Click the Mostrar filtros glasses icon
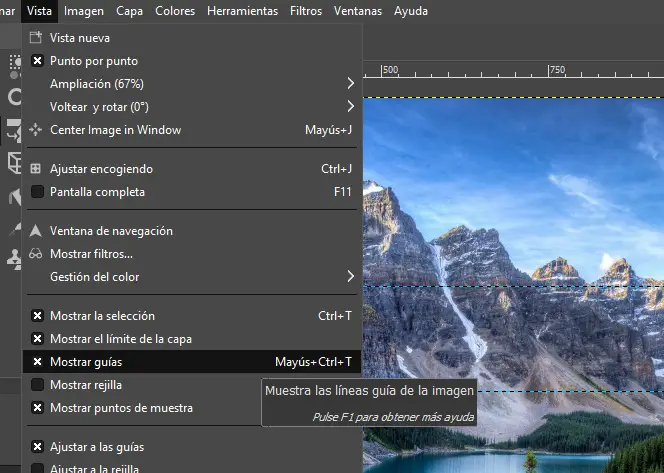 [x=37, y=254]
